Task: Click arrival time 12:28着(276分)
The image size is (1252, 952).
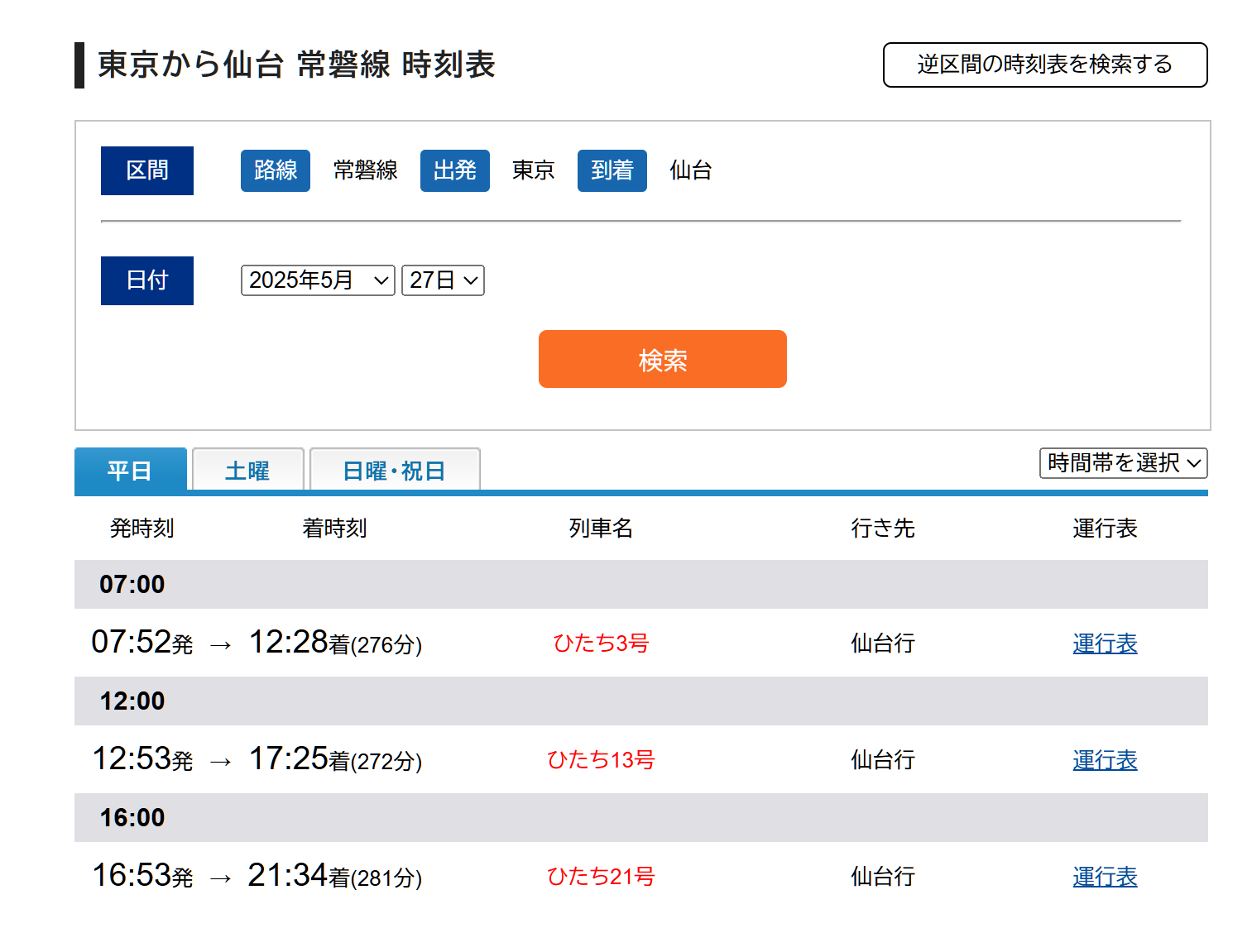Action: tap(335, 643)
